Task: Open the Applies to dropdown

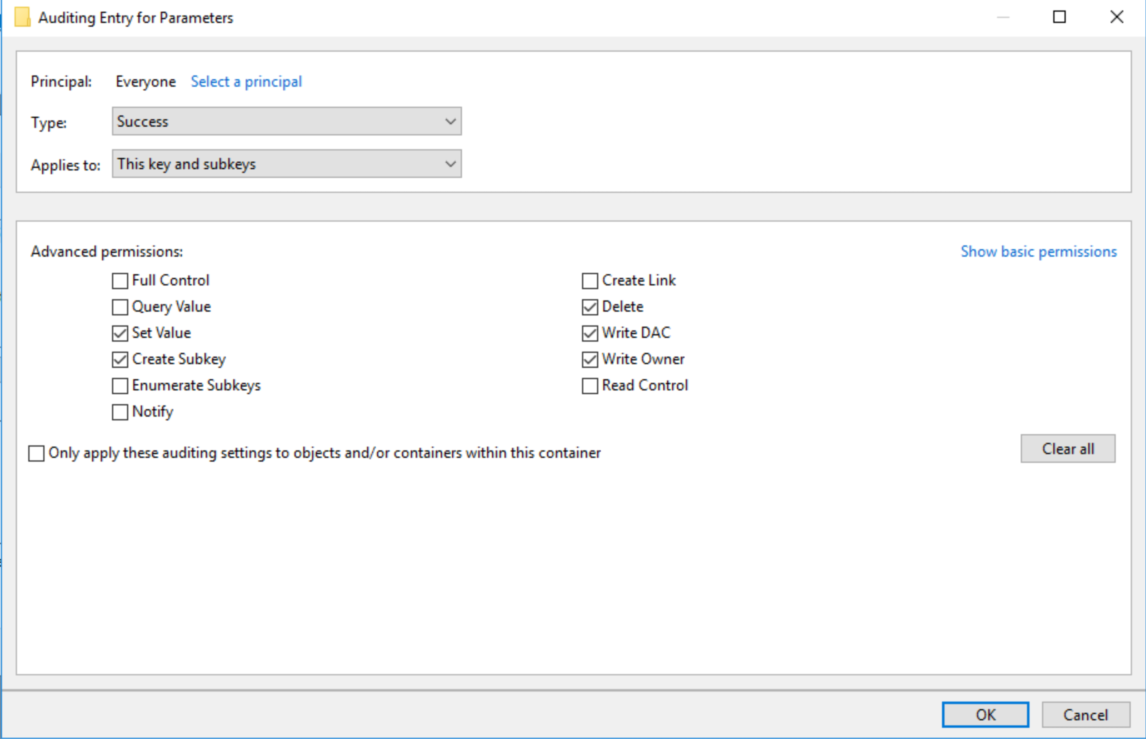Action: tap(286, 163)
